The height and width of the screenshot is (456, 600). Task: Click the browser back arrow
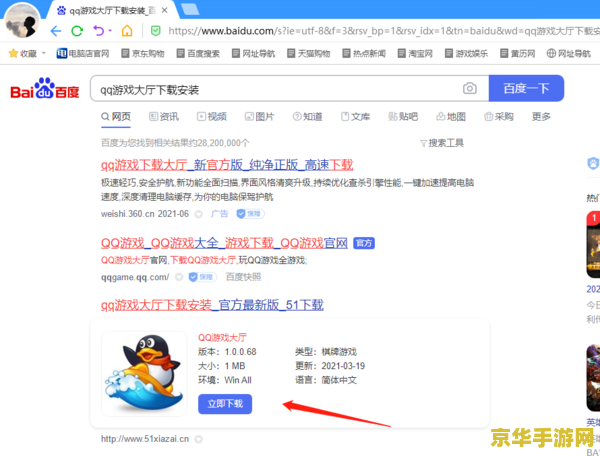pyautogui.click(x=56, y=31)
